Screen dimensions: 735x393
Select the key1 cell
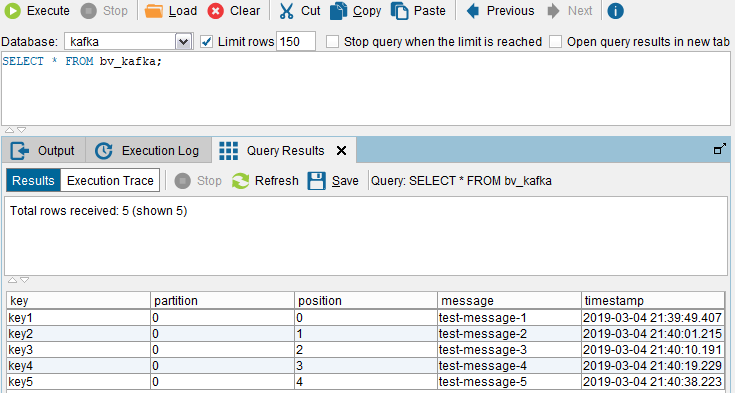(x=78, y=318)
